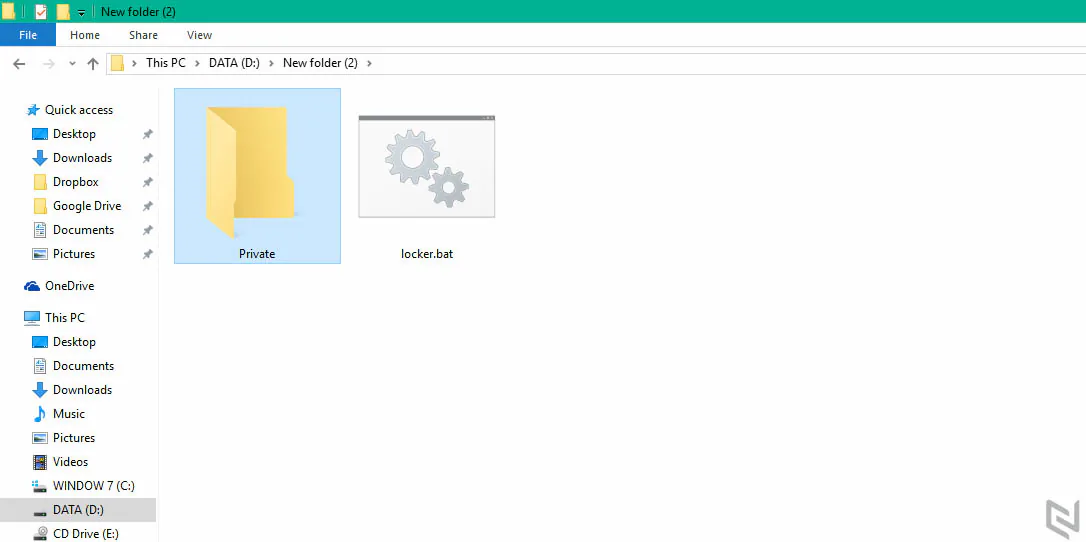Click the Back navigation arrow
This screenshot has height=542, width=1086.
[x=19, y=64]
